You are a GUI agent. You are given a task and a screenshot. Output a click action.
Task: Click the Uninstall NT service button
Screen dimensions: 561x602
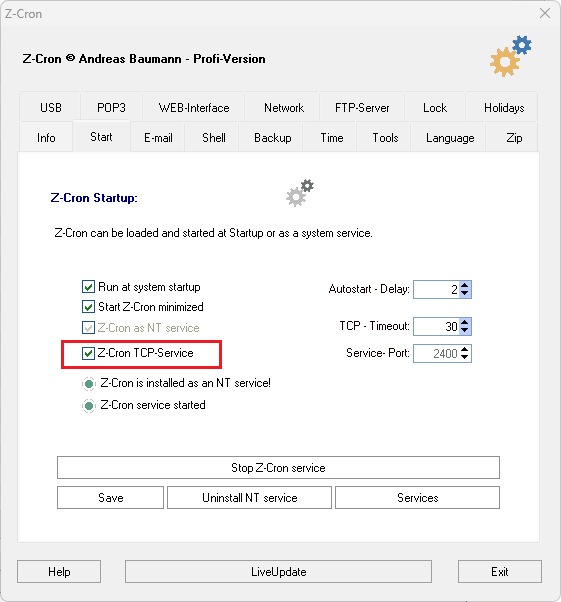(250, 498)
